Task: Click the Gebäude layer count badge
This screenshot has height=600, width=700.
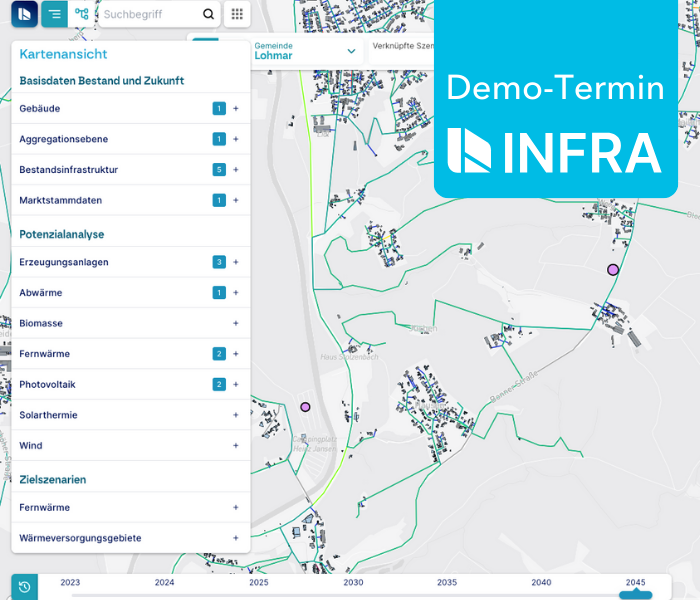Action: 219,108
